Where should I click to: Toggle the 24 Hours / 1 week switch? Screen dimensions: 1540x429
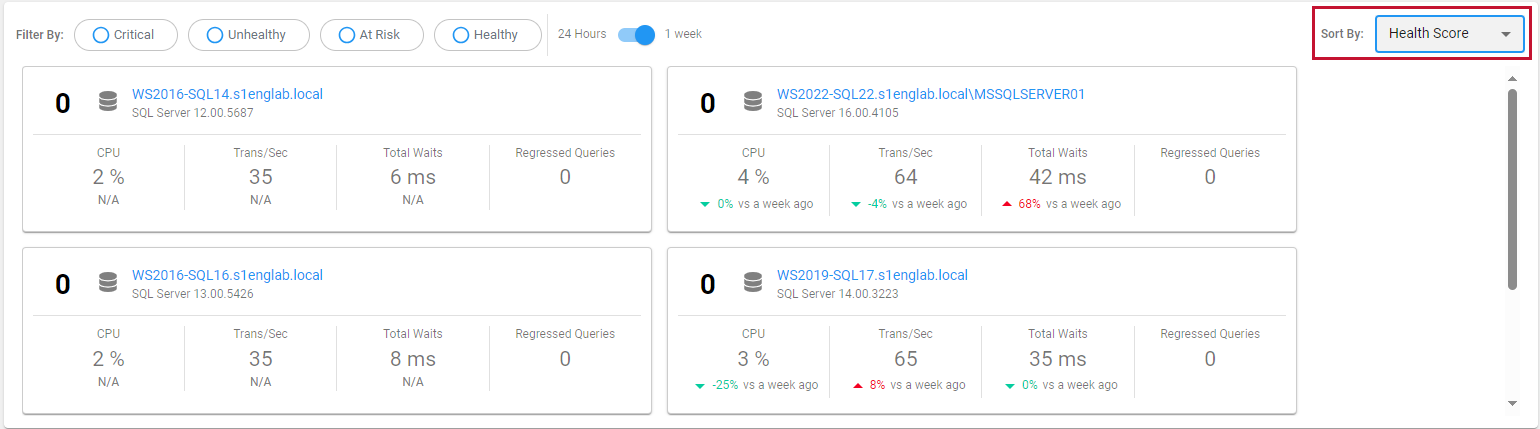point(636,35)
